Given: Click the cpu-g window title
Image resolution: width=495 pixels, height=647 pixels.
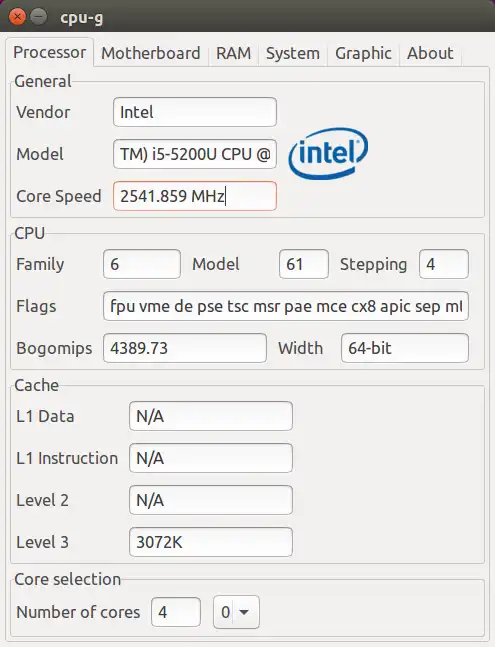Looking at the screenshot, I should pyautogui.click(x=82, y=18).
